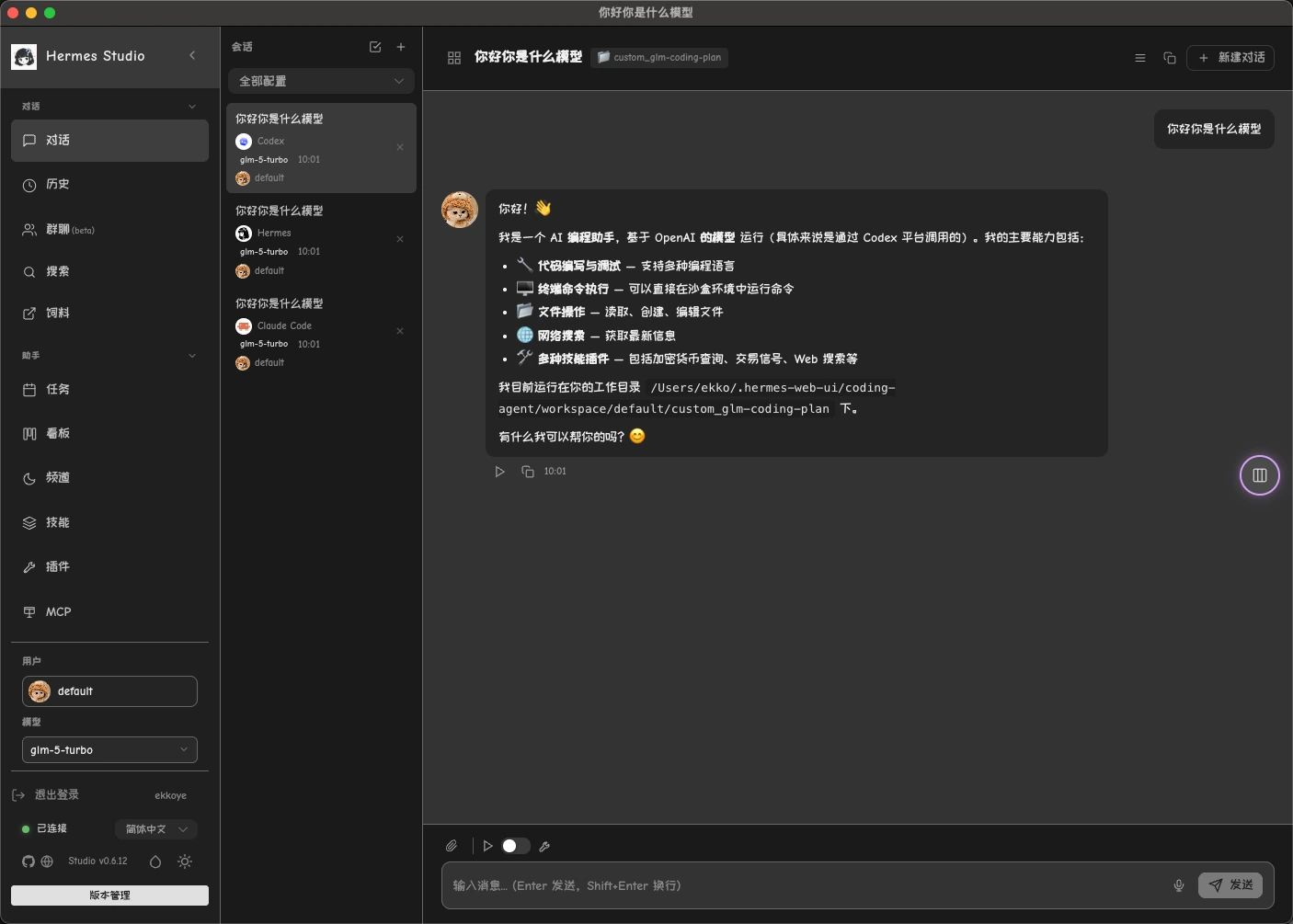Open the 任务 tasks page

[109, 390]
